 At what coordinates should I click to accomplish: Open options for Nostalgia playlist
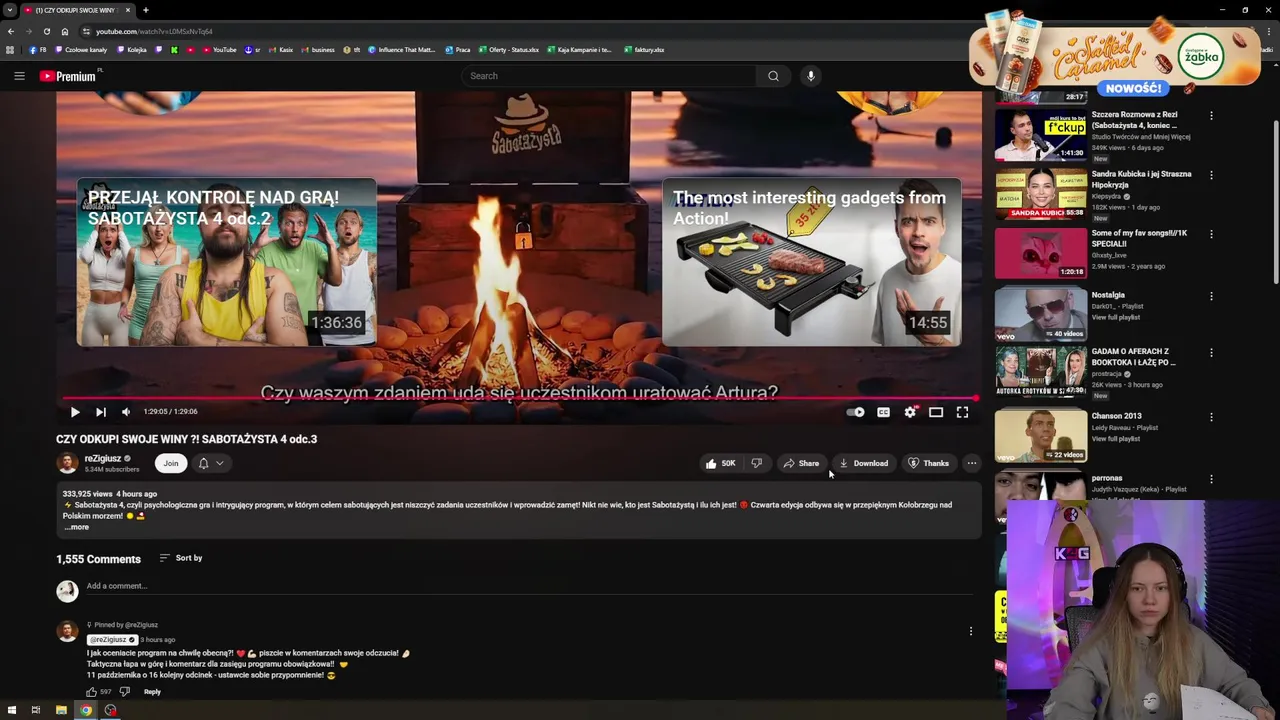[1211, 296]
